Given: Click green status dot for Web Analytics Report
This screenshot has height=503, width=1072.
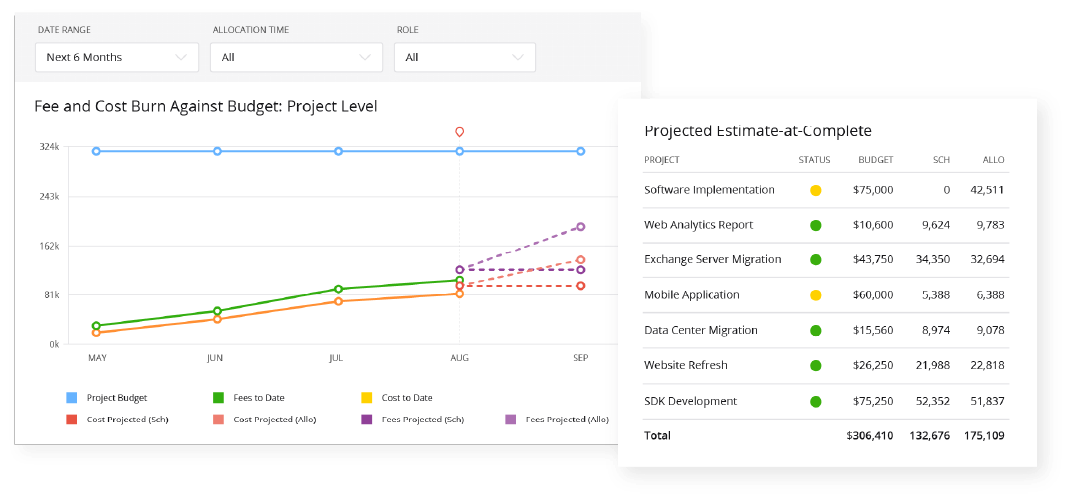Looking at the screenshot, I should click(815, 225).
